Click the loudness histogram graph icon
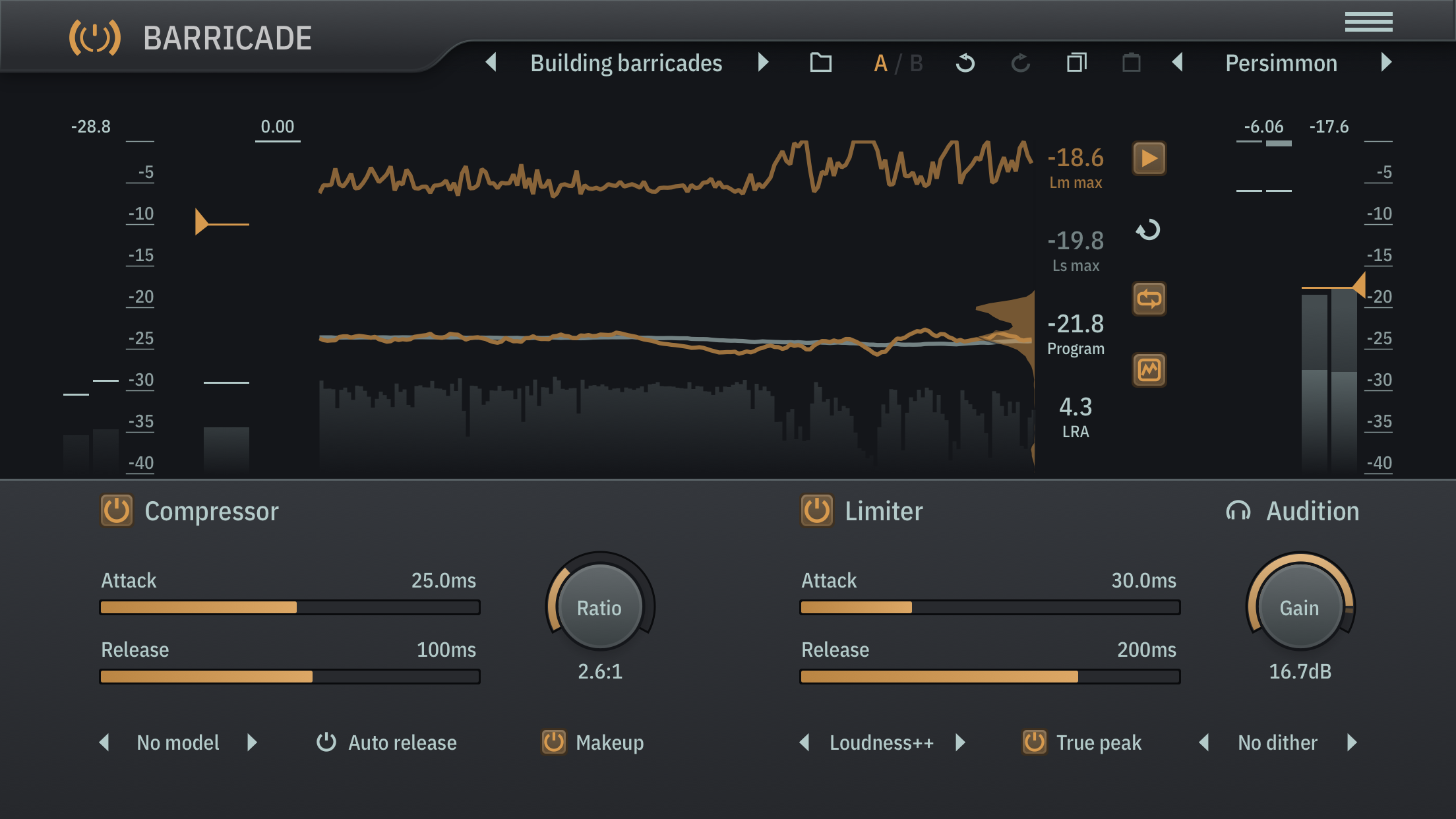Viewport: 1456px width, 819px height. click(x=1149, y=370)
